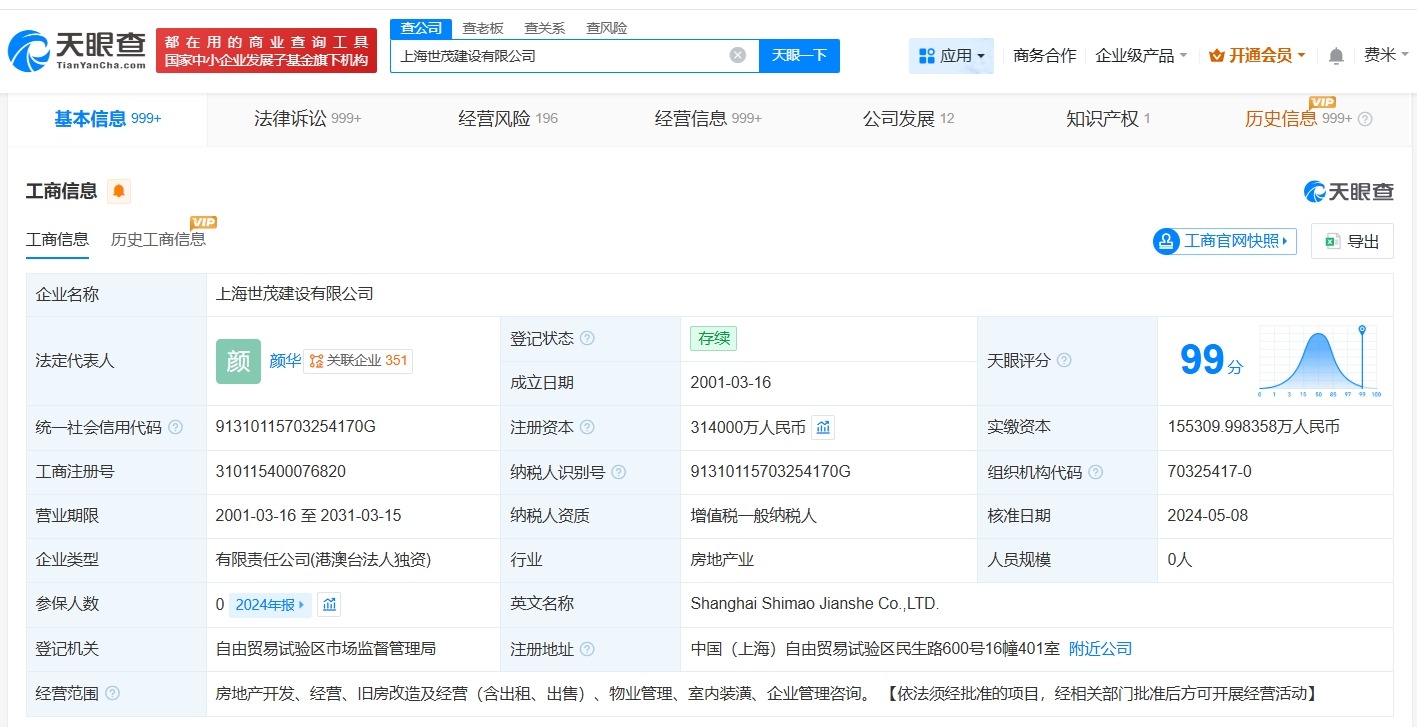This screenshot has height=727, width=1417.
Task: Click the orange bell icon beside 工商信息 heading
Action: [118, 190]
